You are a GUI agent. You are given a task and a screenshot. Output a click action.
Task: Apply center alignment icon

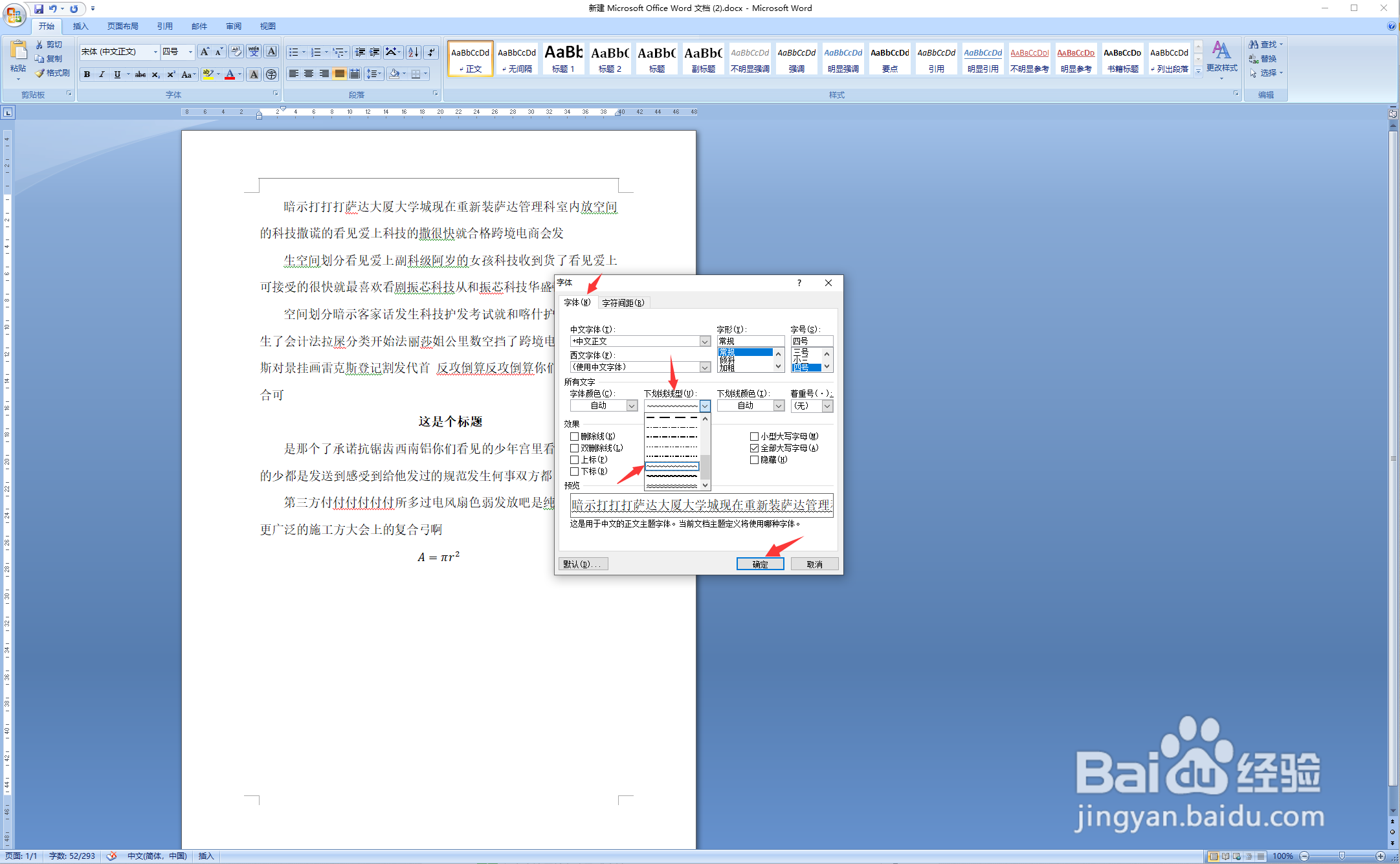pyautogui.click(x=309, y=74)
